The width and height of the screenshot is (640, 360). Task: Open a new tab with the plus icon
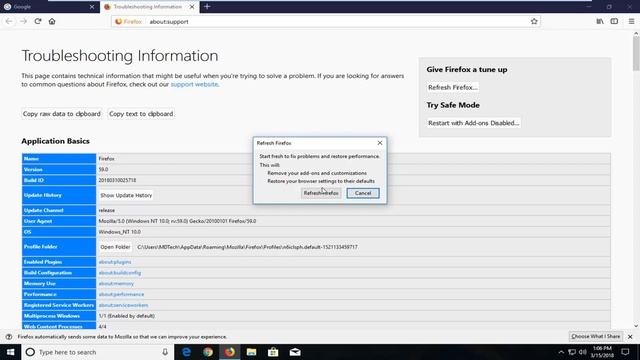coord(207,7)
